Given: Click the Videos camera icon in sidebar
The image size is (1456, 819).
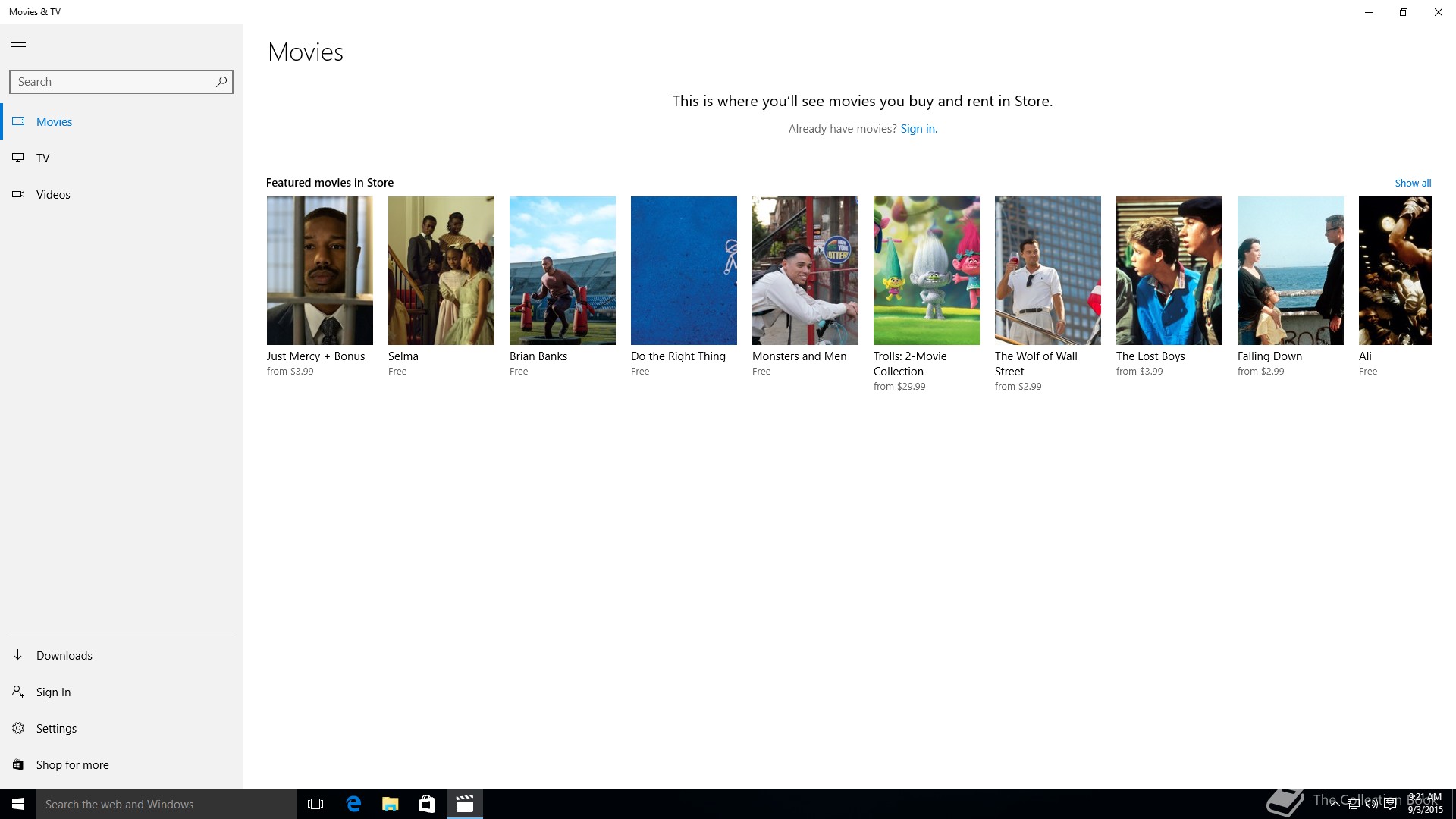Looking at the screenshot, I should pyautogui.click(x=18, y=194).
